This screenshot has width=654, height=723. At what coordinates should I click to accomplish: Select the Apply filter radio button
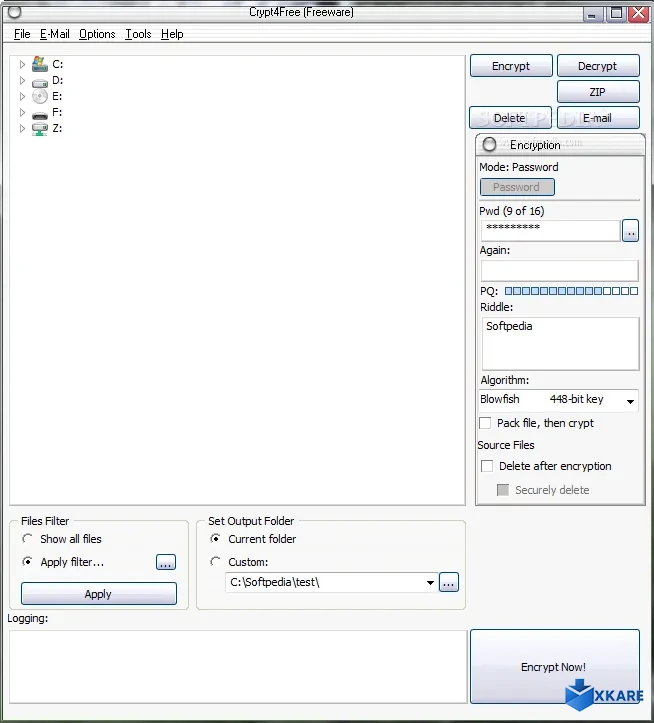click(28, 562)
